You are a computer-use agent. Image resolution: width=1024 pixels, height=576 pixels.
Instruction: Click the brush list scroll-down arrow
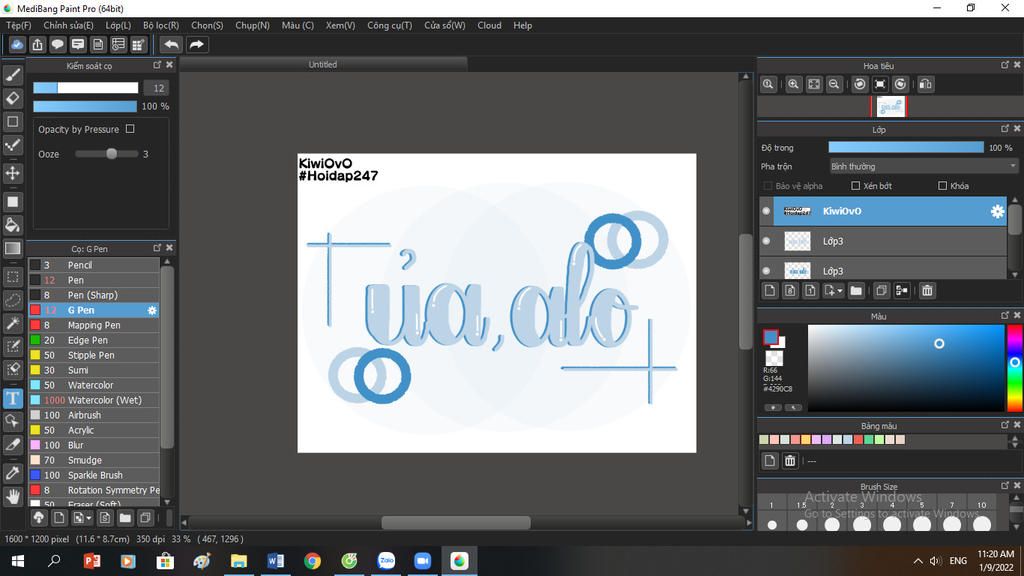[167, 502]
